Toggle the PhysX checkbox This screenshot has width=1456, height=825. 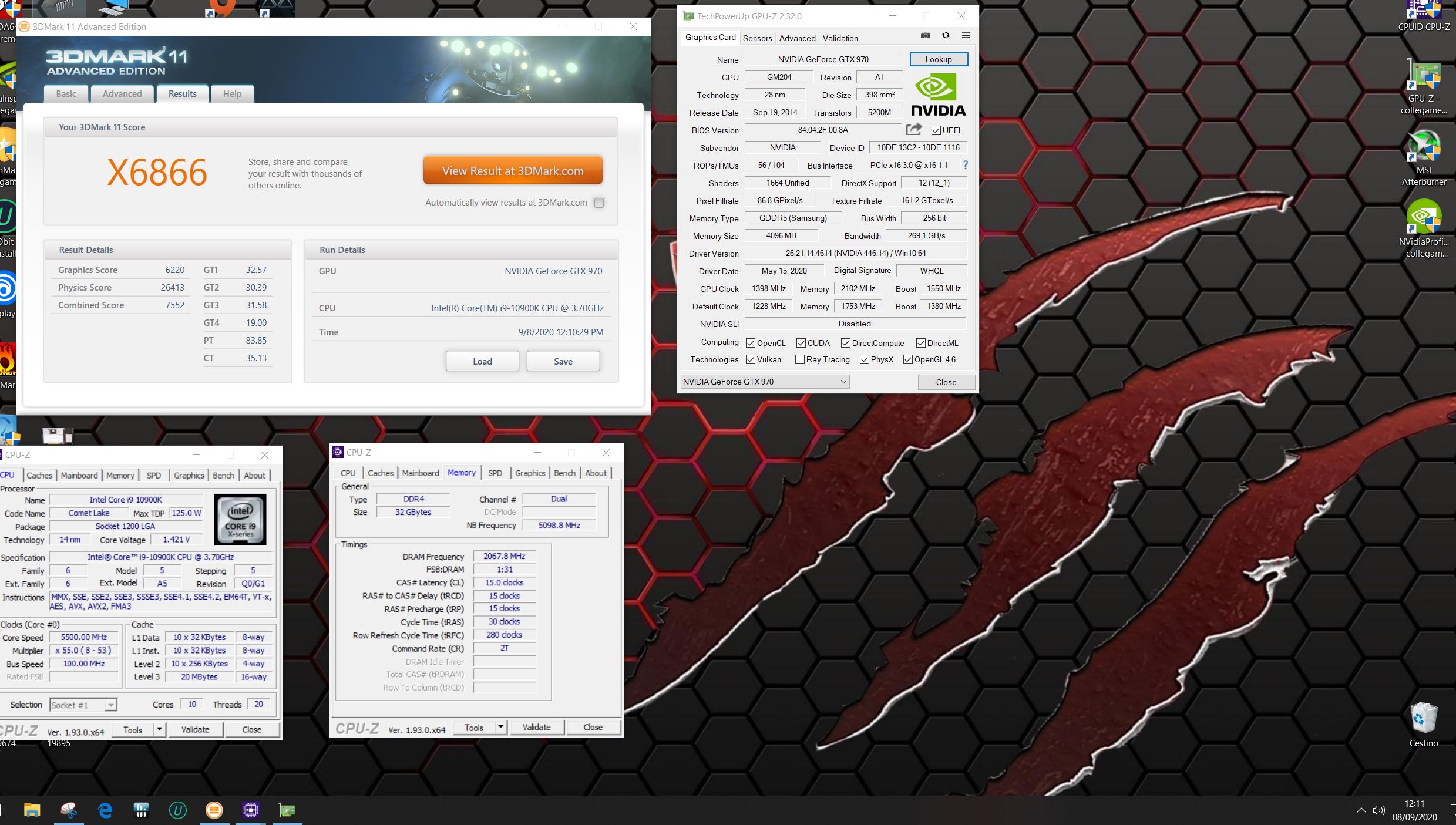tap(865, 359)
